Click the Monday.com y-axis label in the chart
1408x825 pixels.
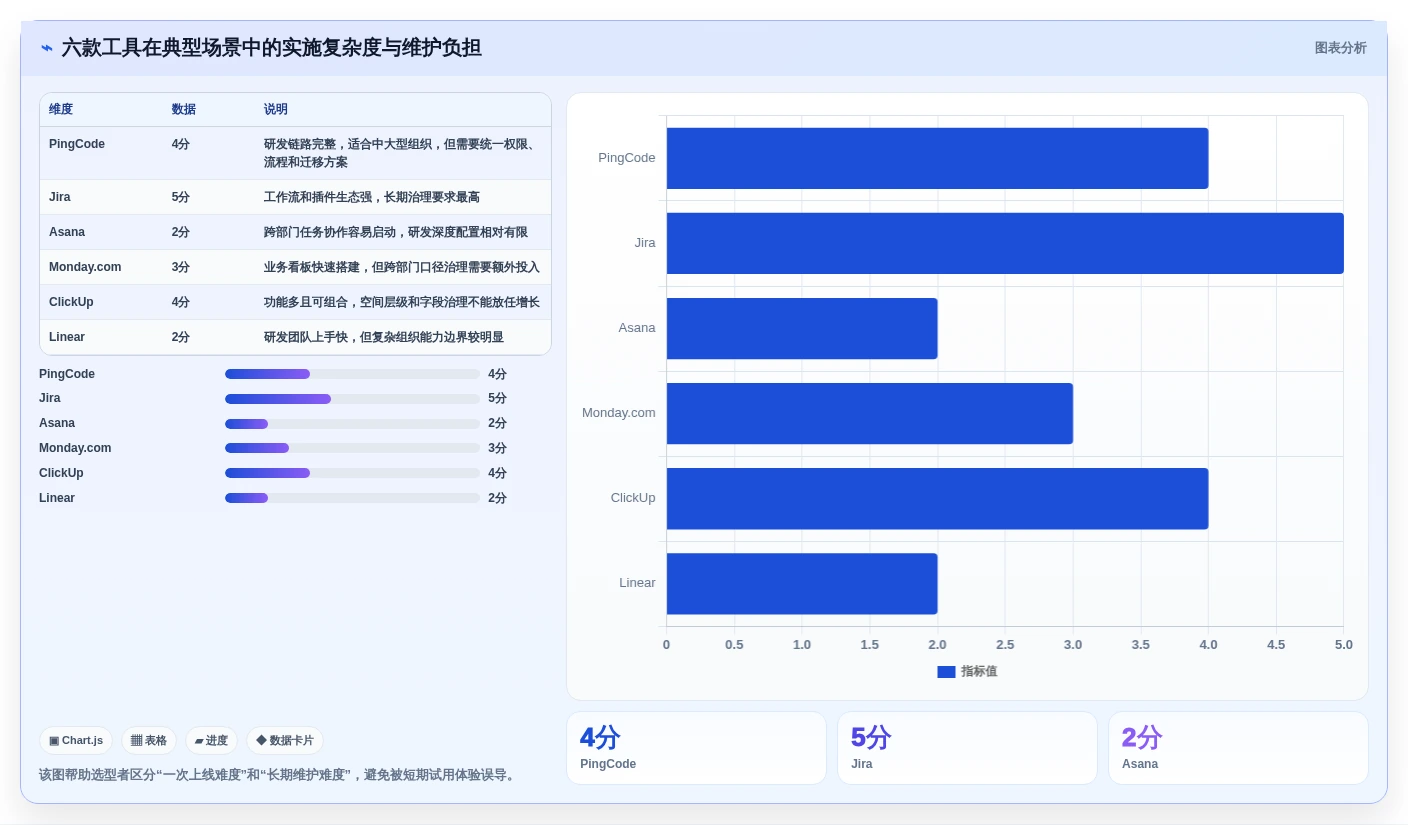click(x=619, y=413)
